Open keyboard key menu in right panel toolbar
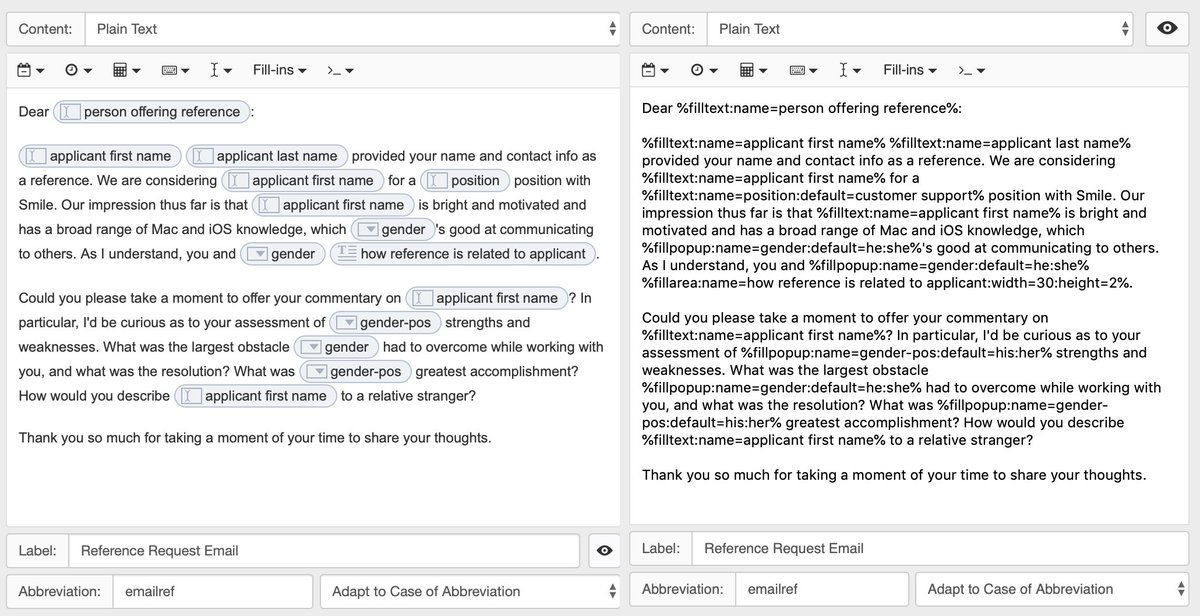This screenshot has width=1200, height=616. coord(803,70)
